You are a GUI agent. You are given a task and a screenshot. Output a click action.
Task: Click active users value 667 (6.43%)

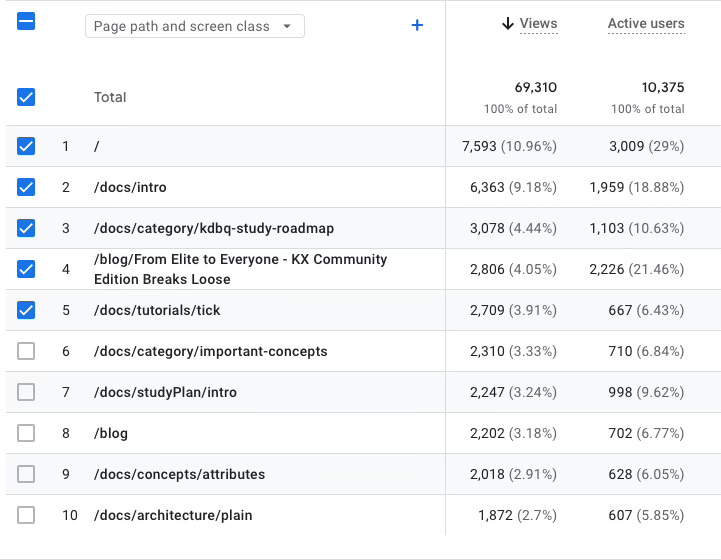point(647,310)
